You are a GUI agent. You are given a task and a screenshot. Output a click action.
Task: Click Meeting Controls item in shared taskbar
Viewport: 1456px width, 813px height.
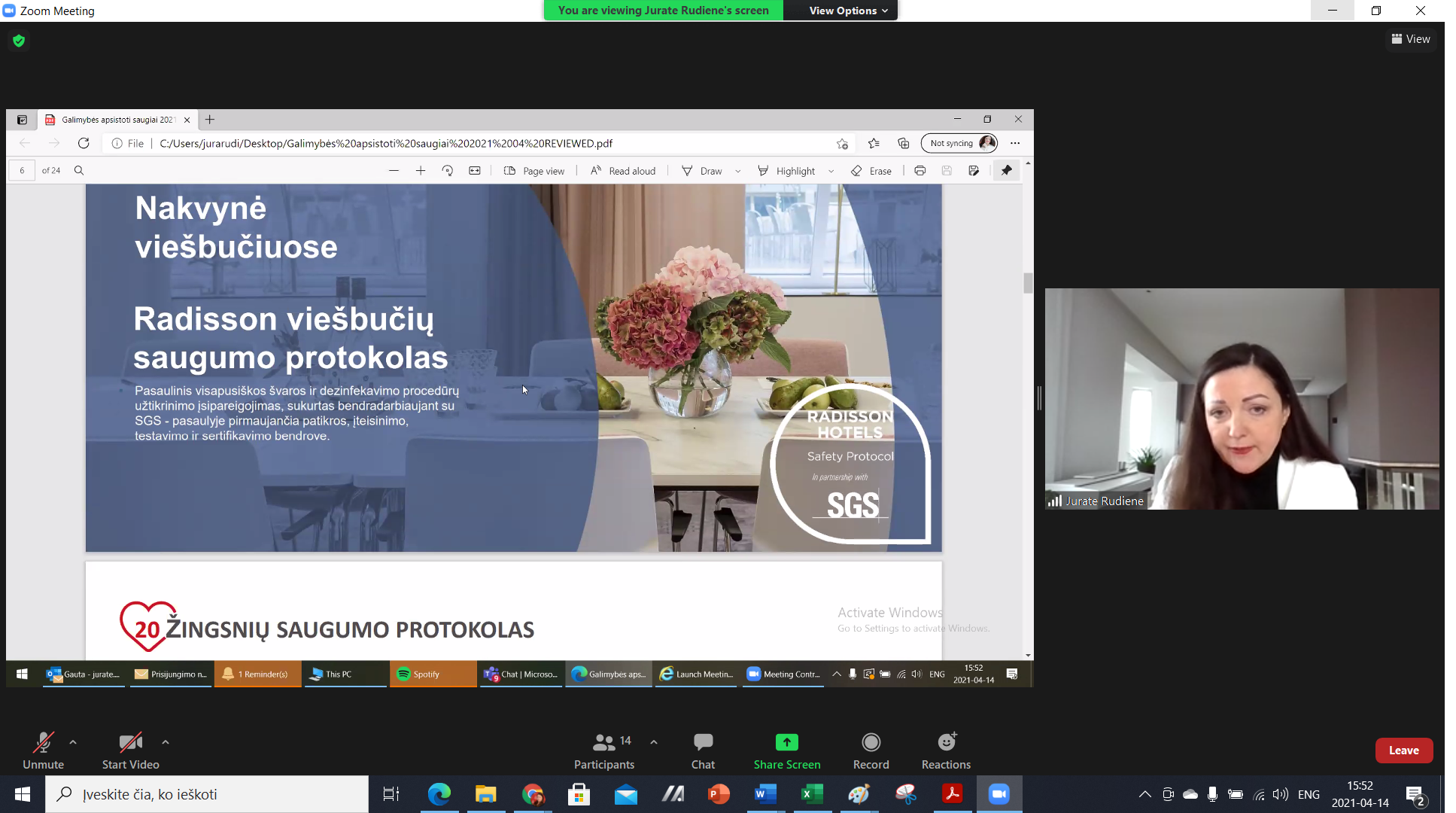(x=783, y=674)
